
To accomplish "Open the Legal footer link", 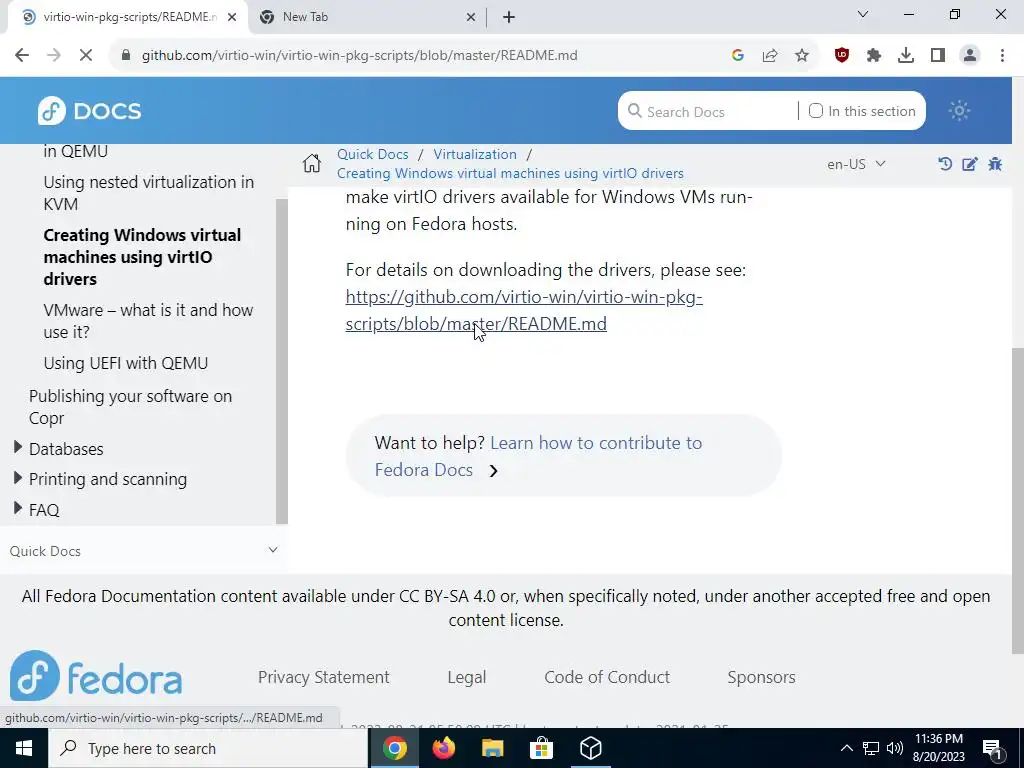I will click(466, 677).
